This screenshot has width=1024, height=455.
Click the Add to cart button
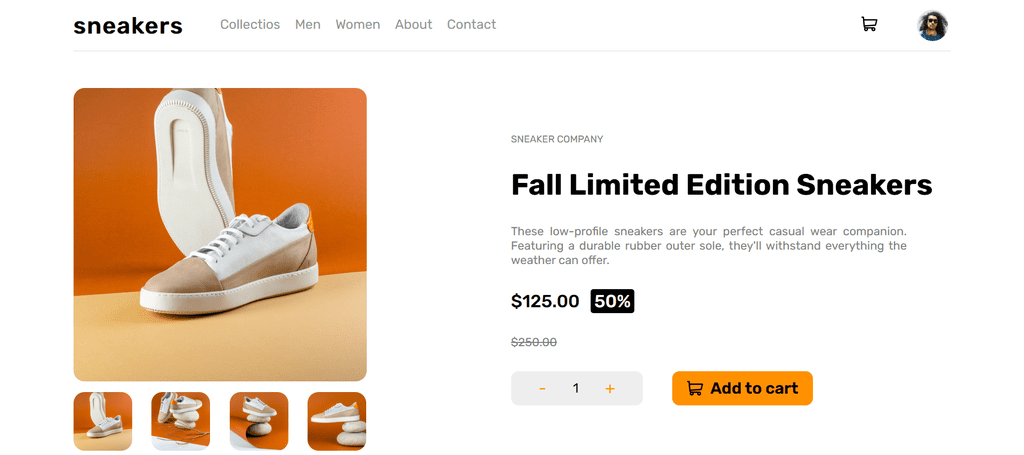point(743,388)
